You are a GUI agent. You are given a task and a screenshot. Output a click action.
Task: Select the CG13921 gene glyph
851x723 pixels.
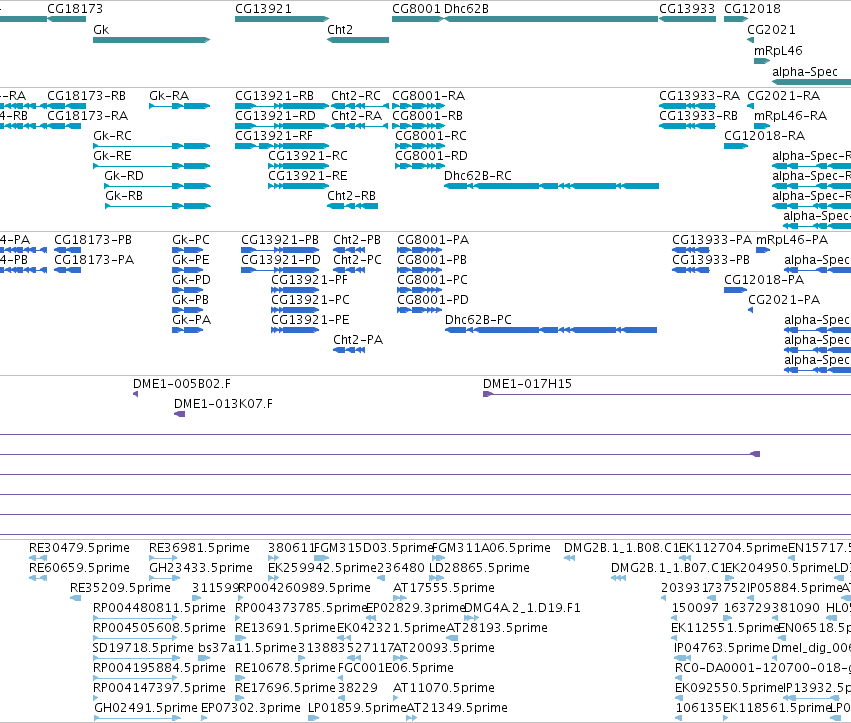[x=282, y=19]
